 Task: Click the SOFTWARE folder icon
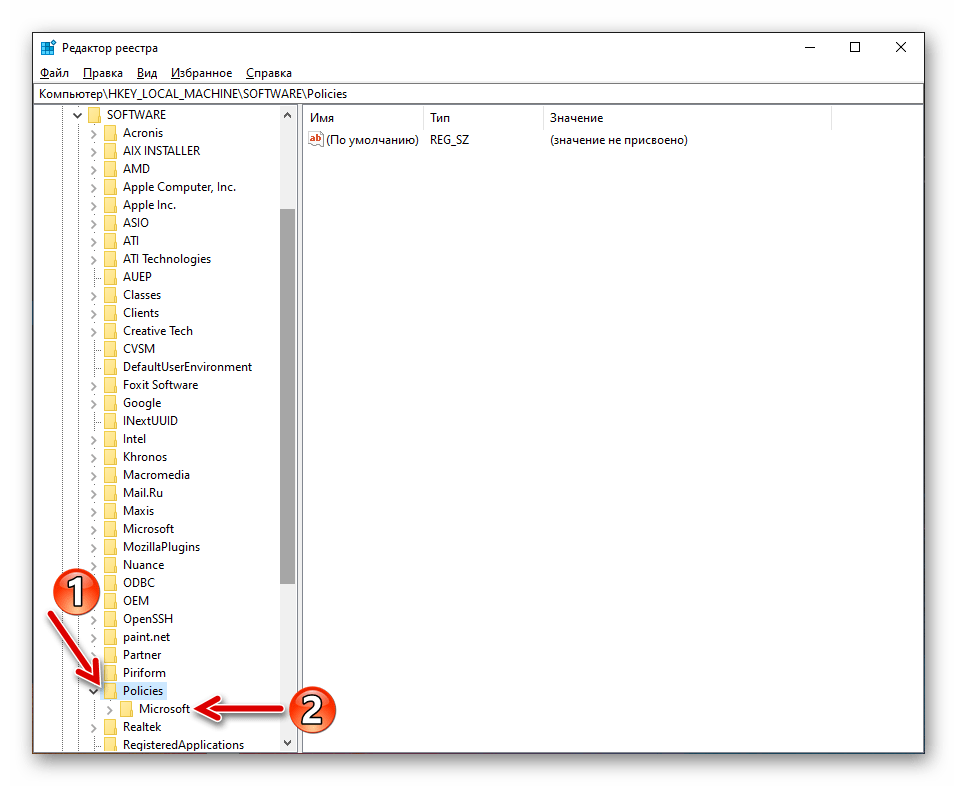95,115
